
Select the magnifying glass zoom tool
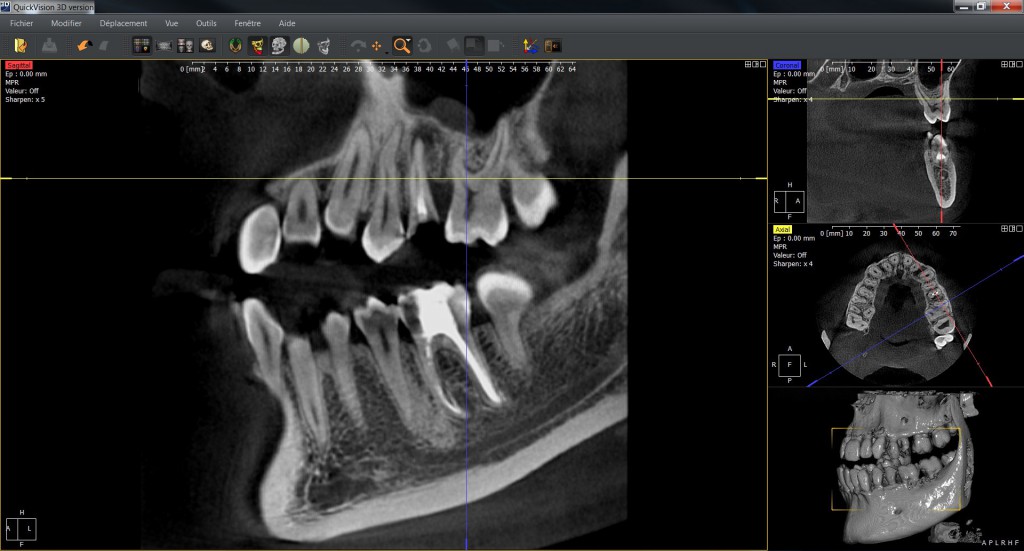coord(401,45)
